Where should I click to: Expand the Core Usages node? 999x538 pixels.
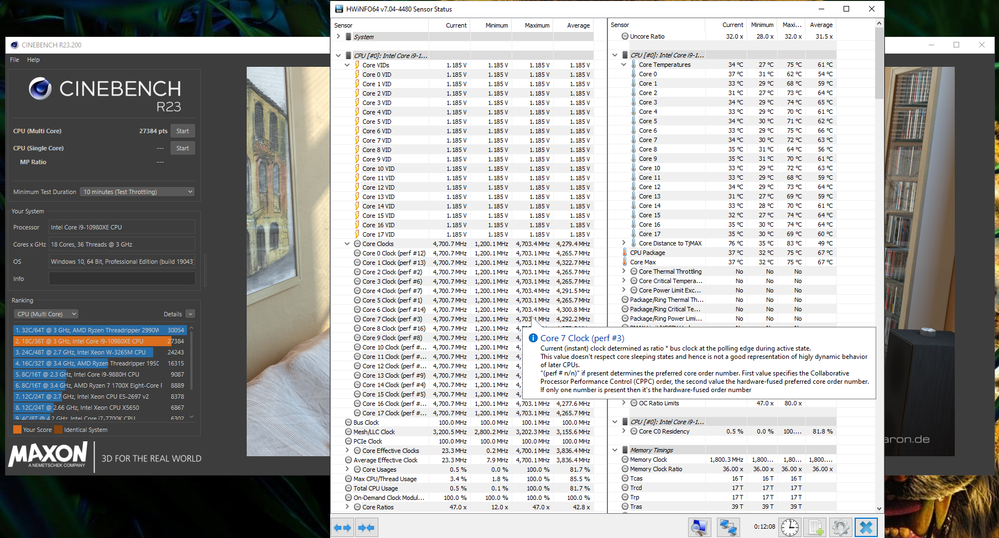click(347, 469)
